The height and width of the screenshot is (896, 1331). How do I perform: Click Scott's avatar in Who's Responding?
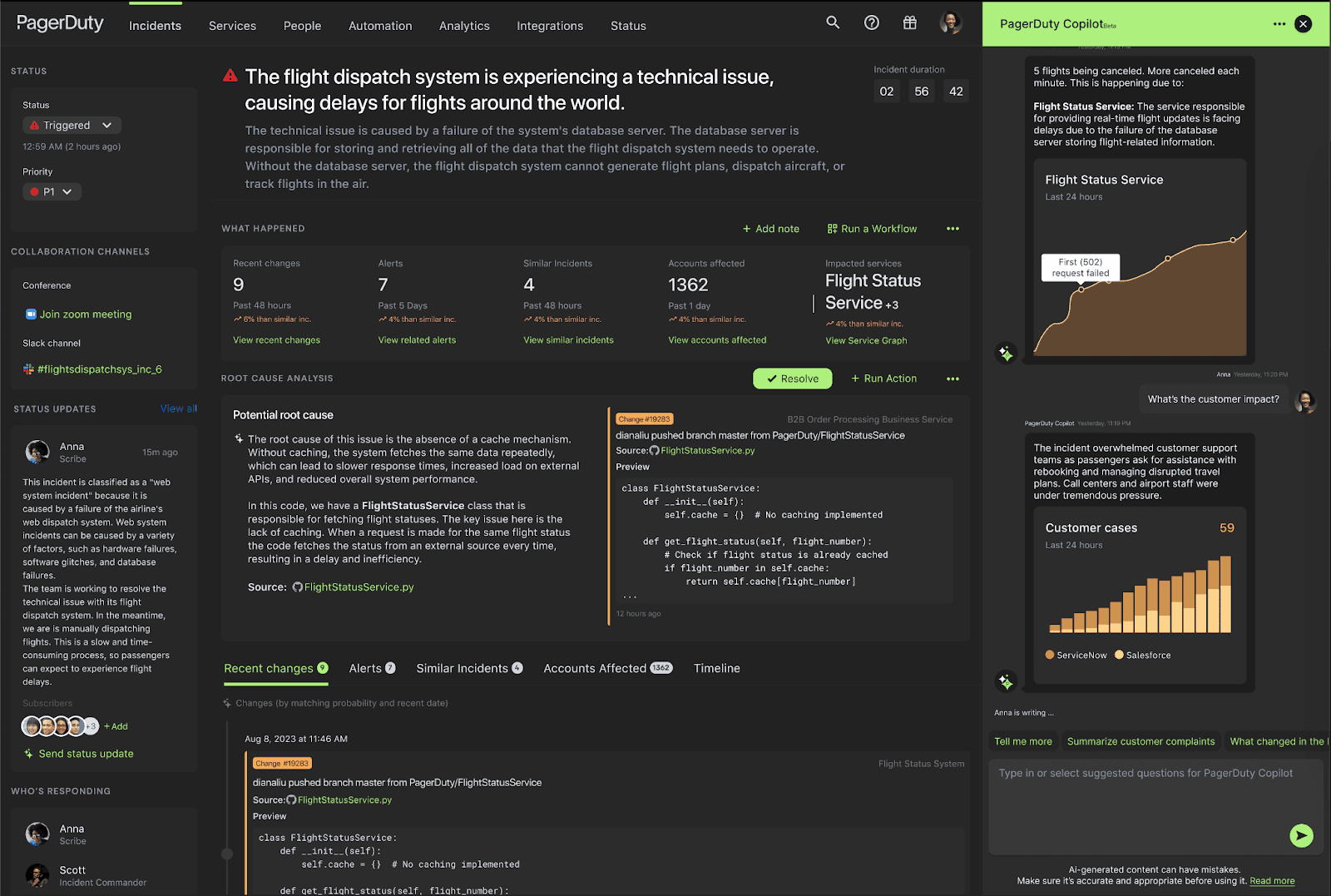point(37,875)
